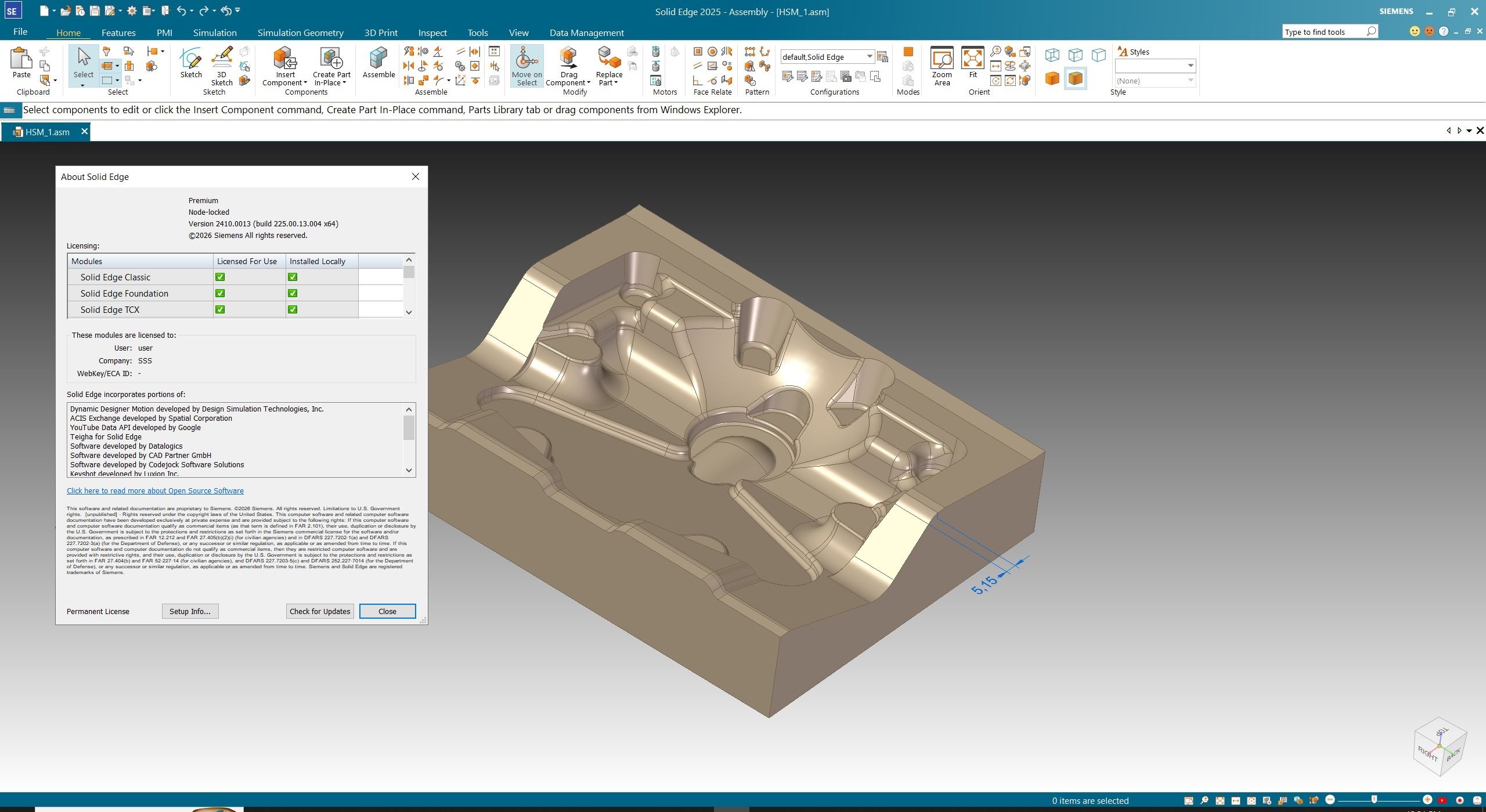
Task: Toggle Installed Locally checkbox for Solid Edge Classic
Action: (x=293, y=277)
